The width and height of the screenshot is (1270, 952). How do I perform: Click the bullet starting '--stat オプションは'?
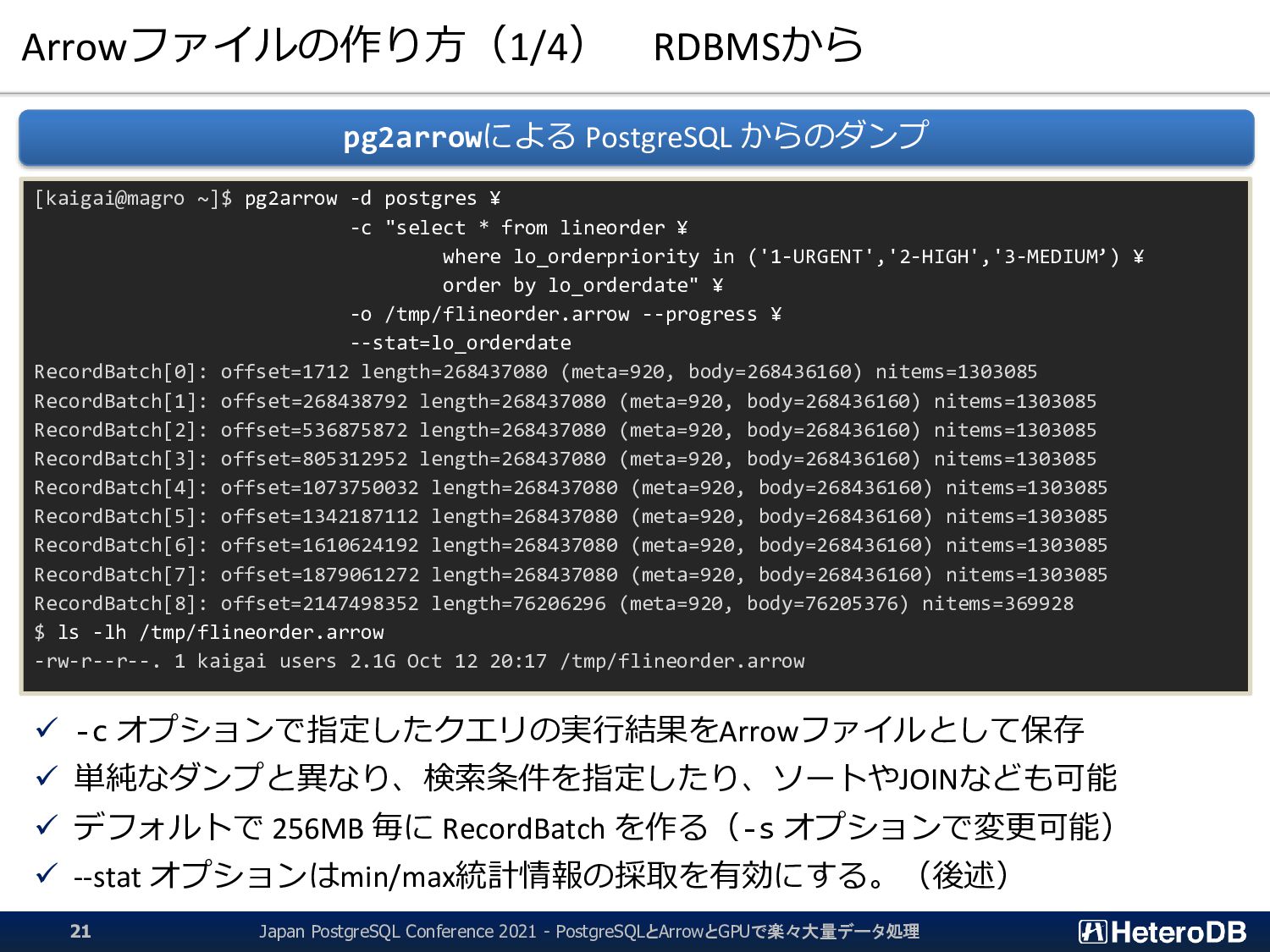pos(542,875)
